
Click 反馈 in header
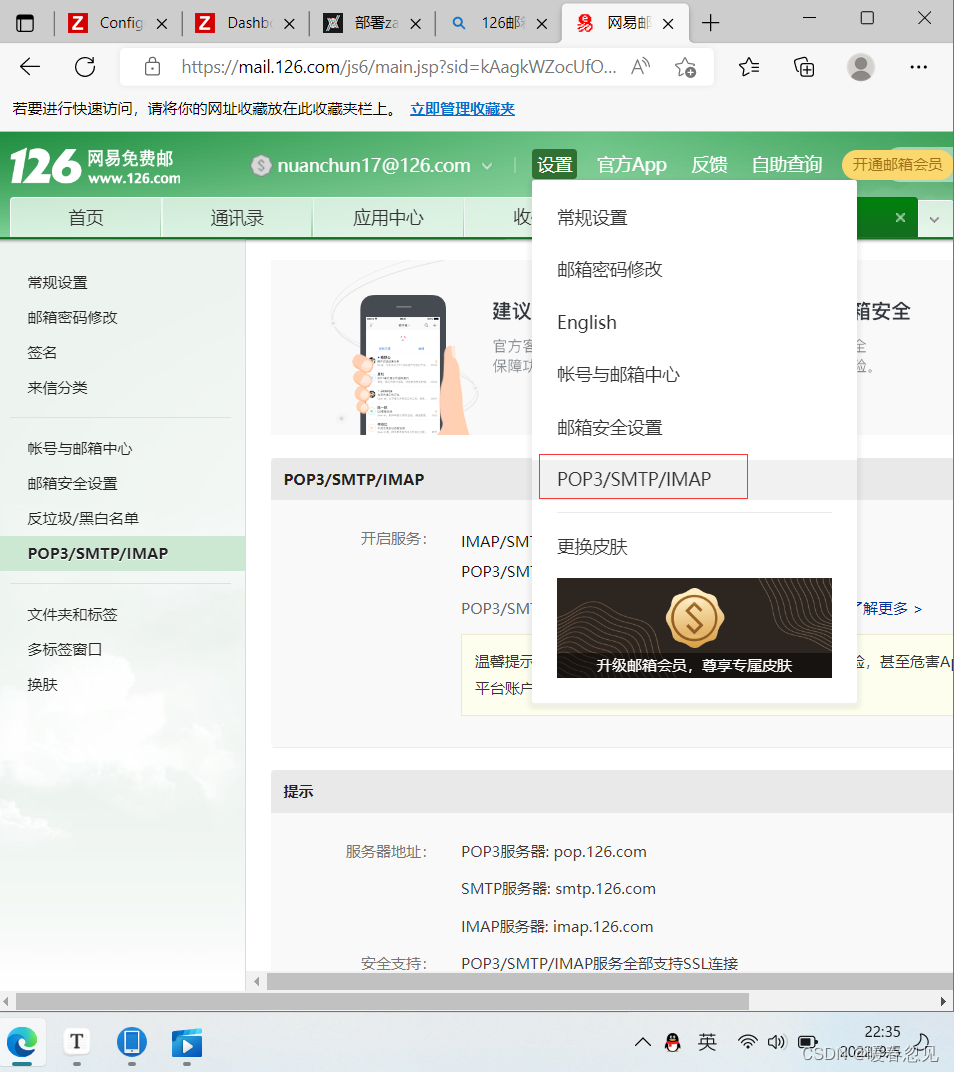pos(709,165)
